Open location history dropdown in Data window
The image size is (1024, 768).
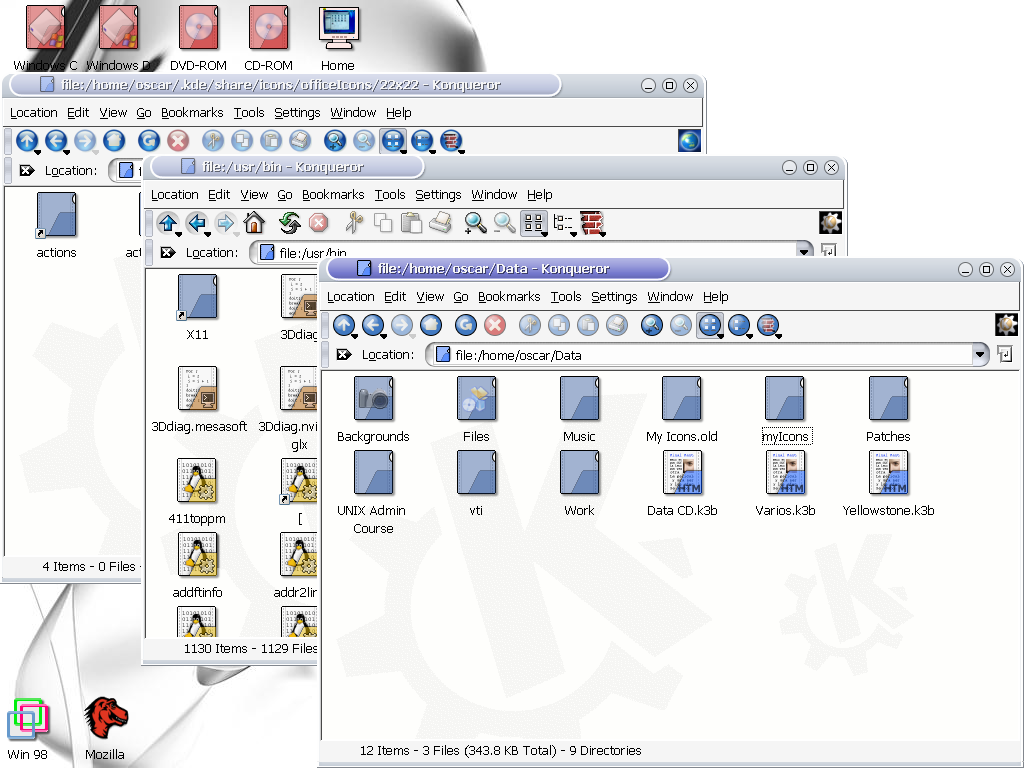pyautogui.click(x=980, y=355)
